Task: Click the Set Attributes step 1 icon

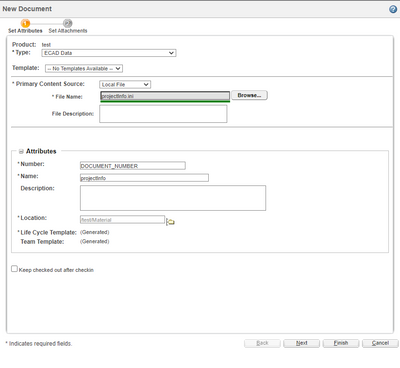Action: 25,23
